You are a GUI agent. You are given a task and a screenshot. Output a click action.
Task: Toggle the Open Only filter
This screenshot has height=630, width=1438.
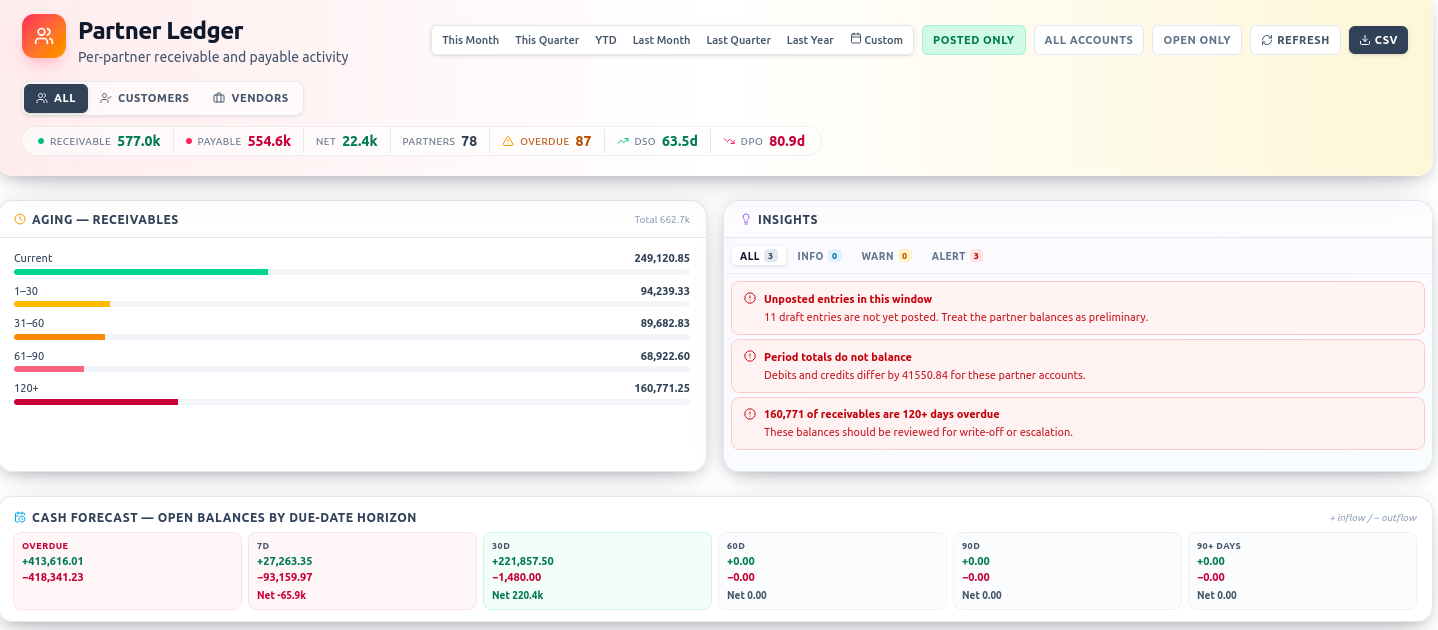pos(1196,40)
